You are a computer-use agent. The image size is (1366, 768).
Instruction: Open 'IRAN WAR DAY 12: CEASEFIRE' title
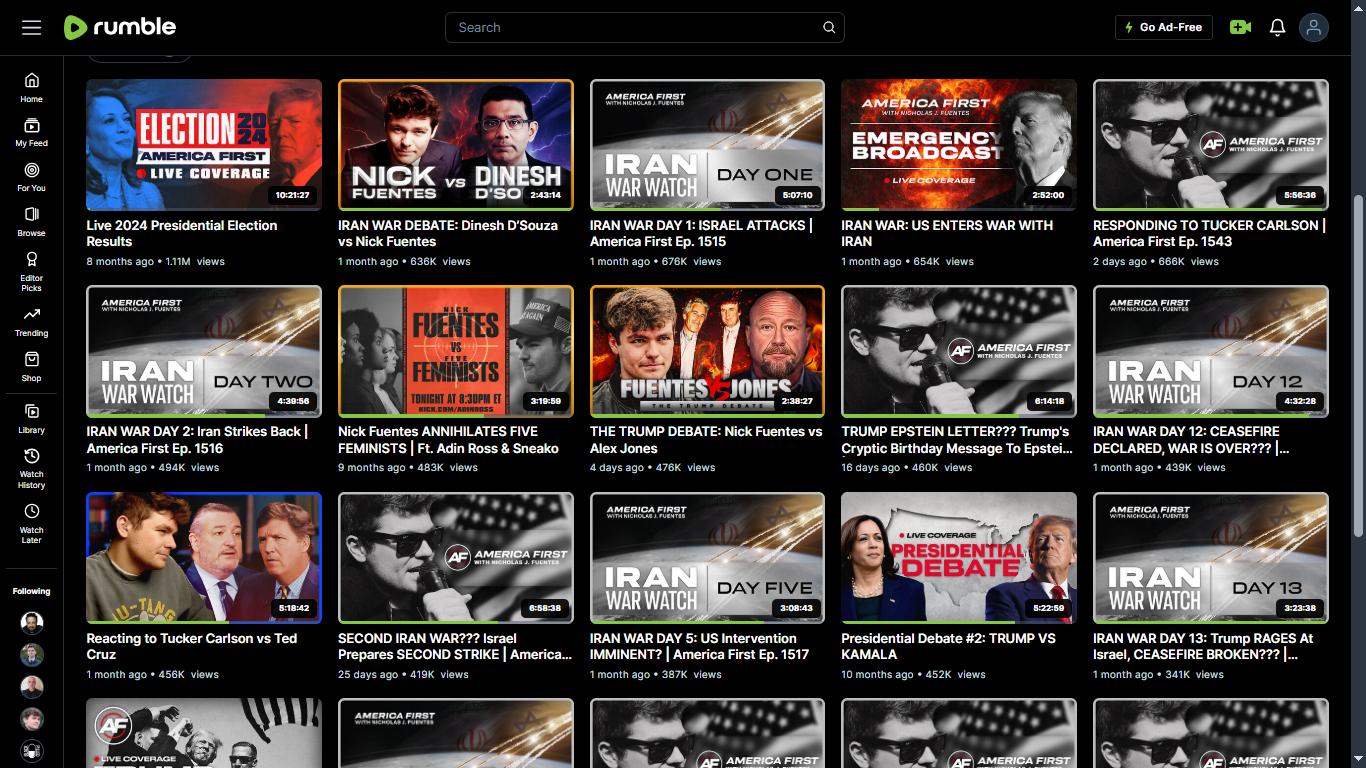coord(1191,440)
